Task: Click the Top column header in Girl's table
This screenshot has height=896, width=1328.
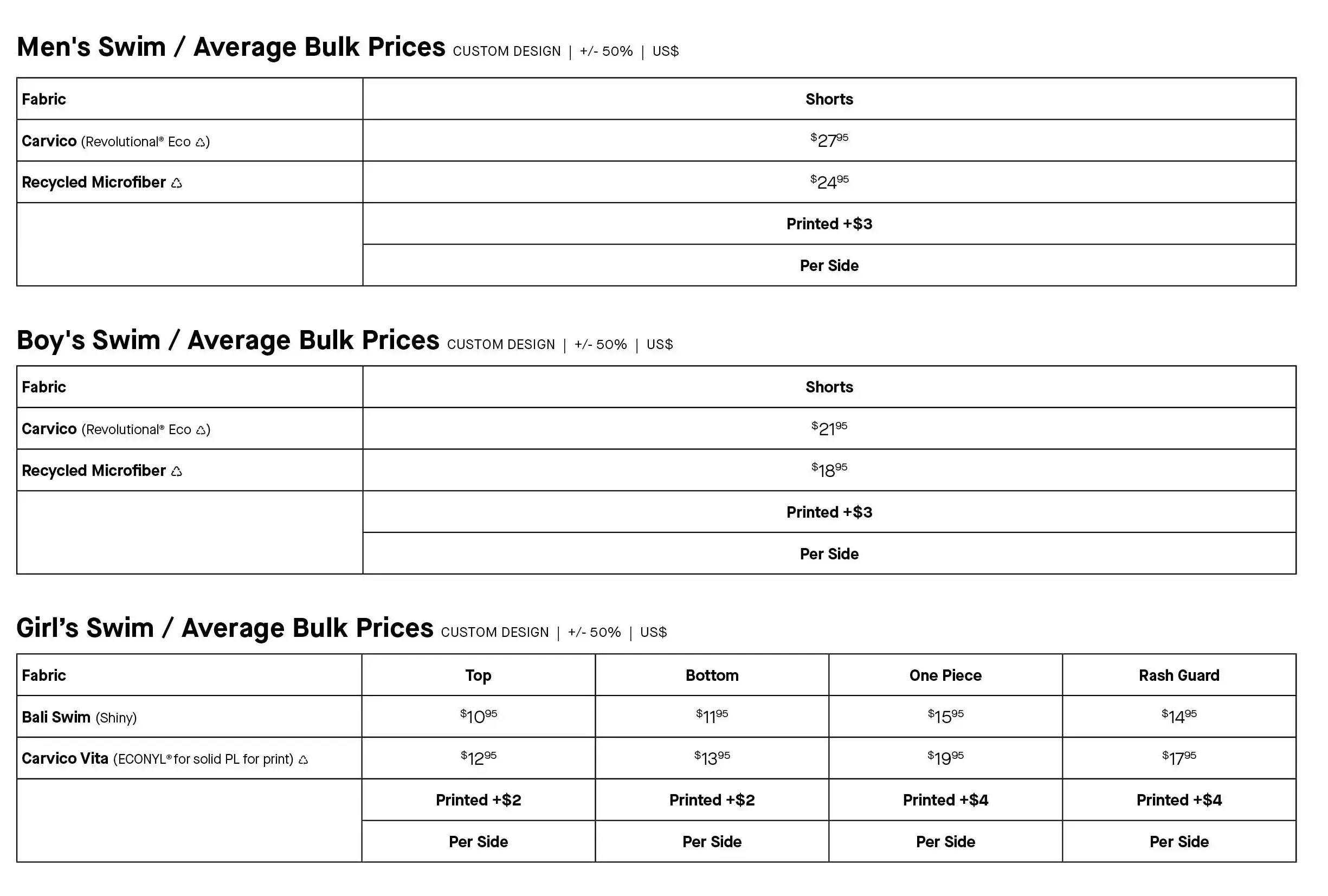Action: tap(478, 675)
